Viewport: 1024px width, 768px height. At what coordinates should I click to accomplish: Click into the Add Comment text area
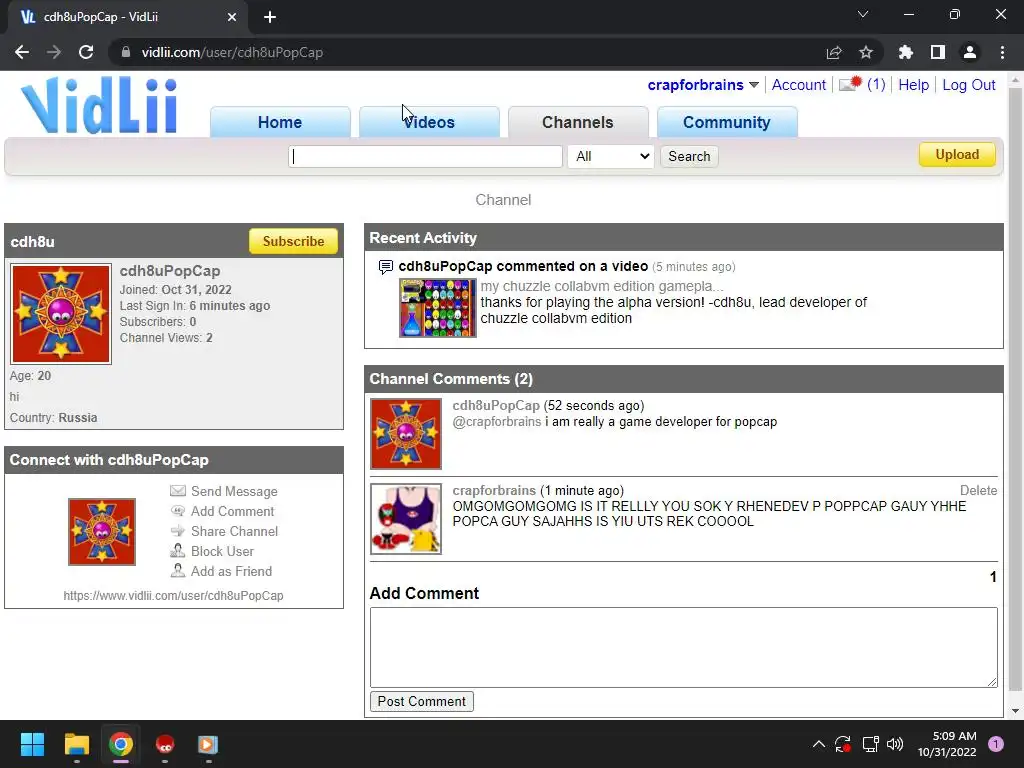click(x=684, y=647)
